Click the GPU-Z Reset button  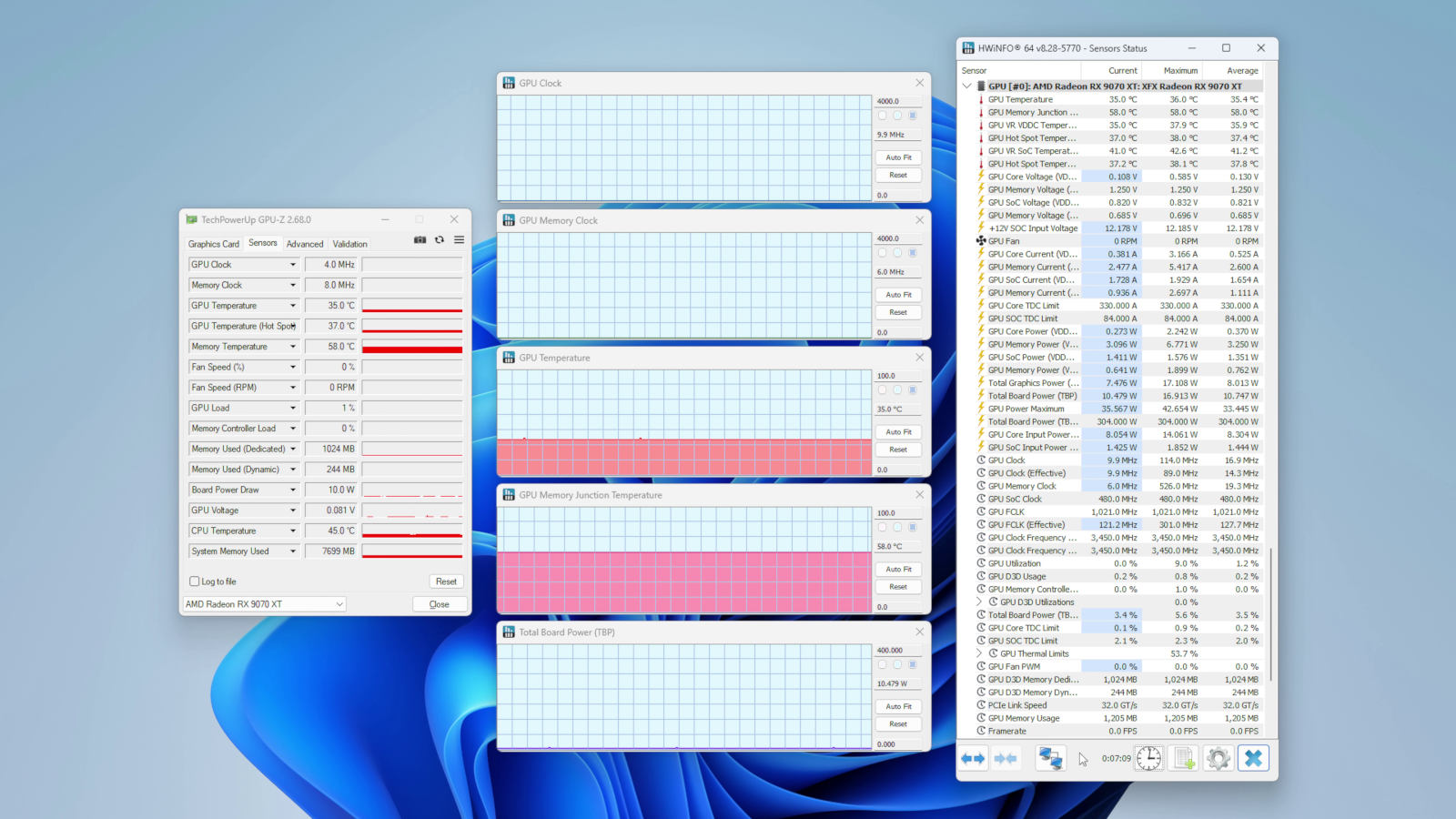[446, 581]
